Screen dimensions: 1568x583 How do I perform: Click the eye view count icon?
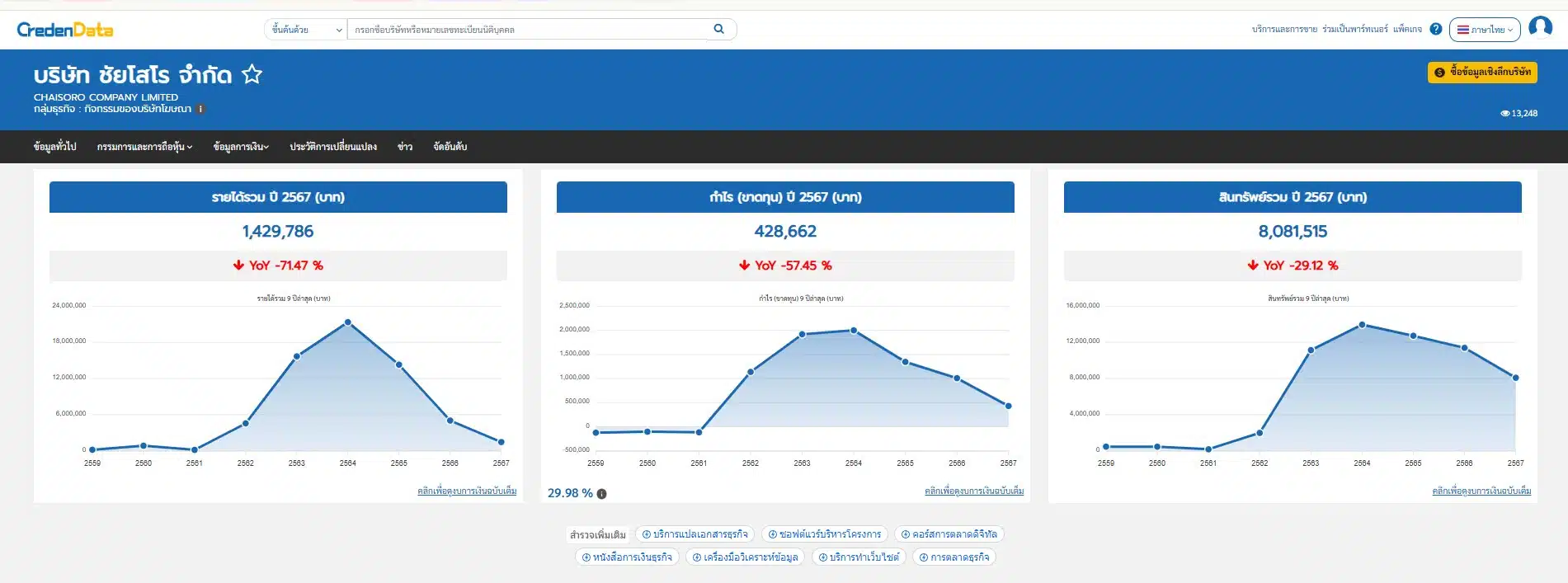[1504, 114]
